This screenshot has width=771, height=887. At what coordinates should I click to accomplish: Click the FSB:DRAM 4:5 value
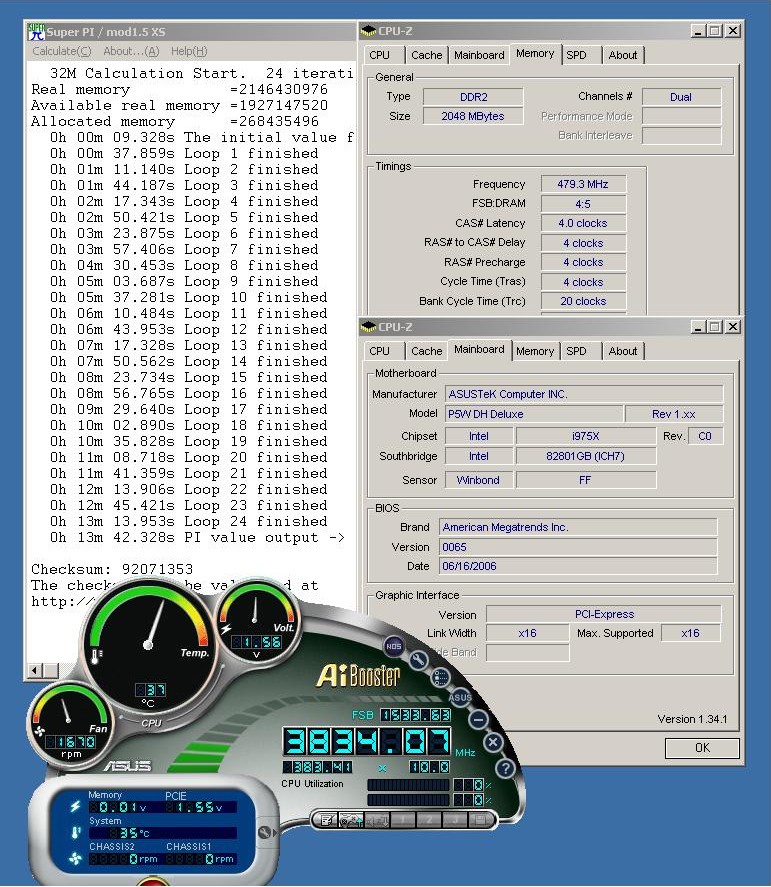tap(583, 204)
